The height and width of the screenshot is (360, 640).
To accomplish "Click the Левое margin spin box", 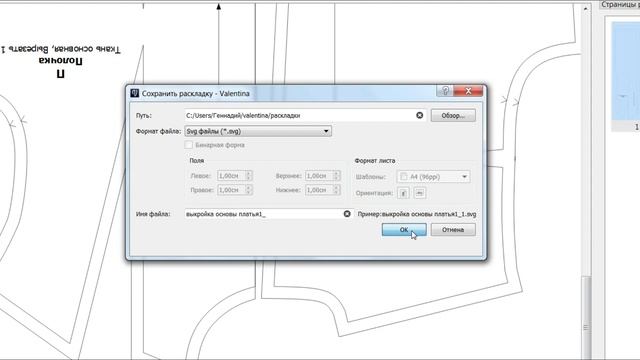I will pos(235,176).
